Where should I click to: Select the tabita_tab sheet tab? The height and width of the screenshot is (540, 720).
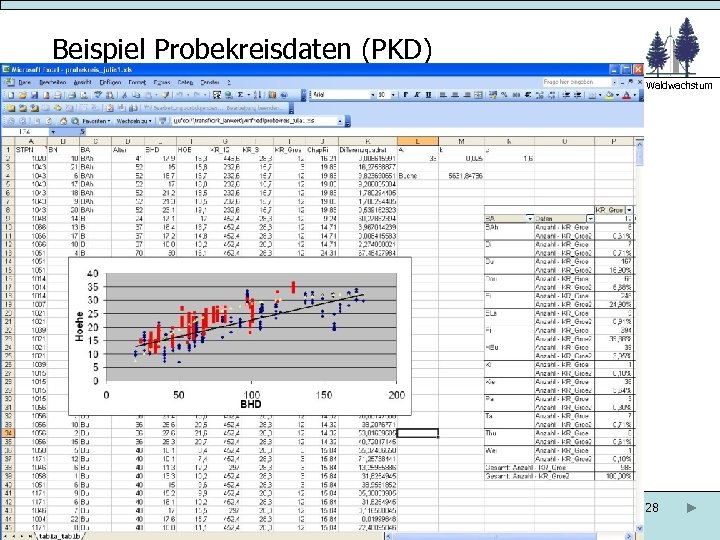pos(60,536)
